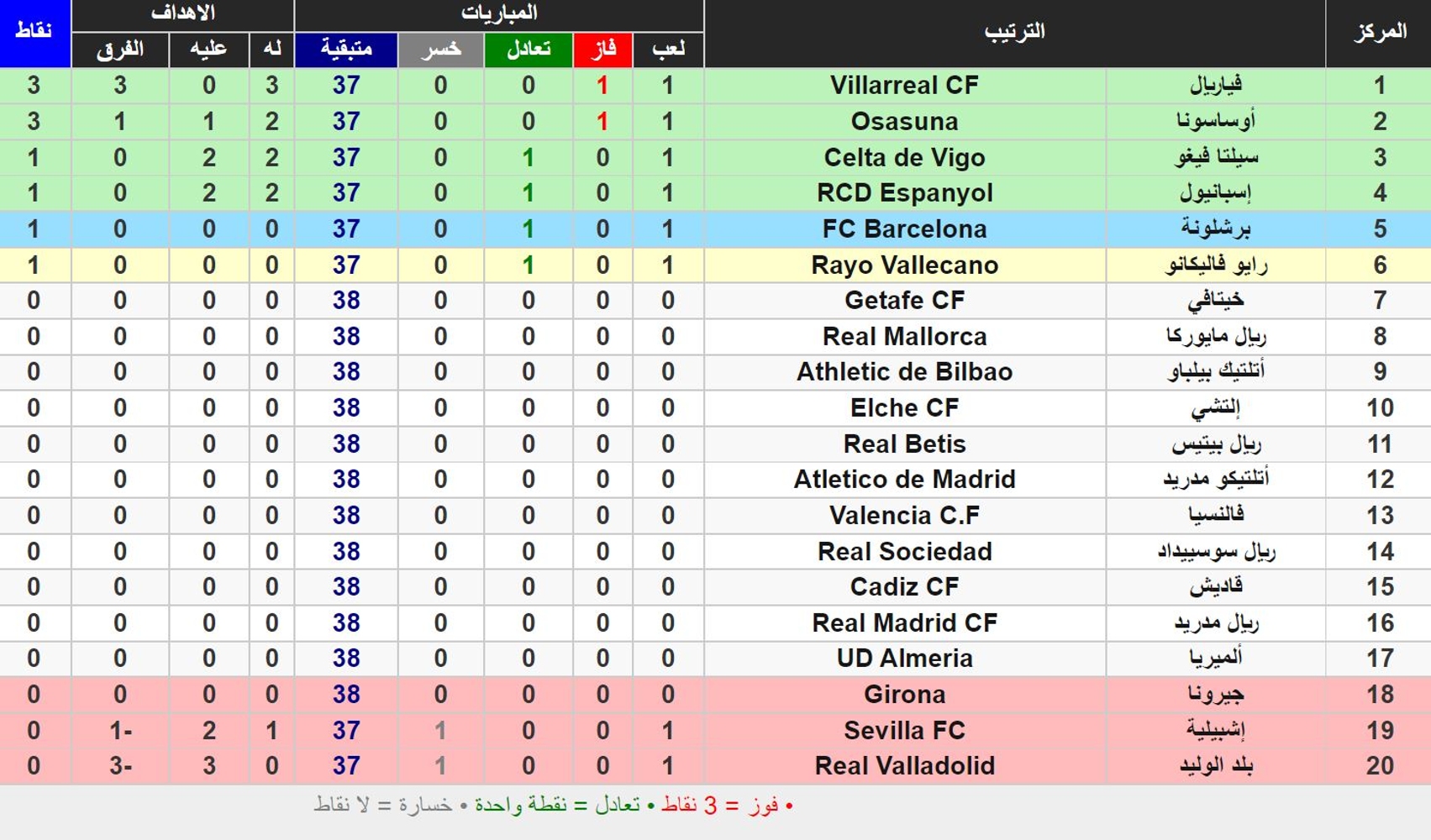
Task: Click the Arabic name ريال مدريد
Action: point(1215,623)
